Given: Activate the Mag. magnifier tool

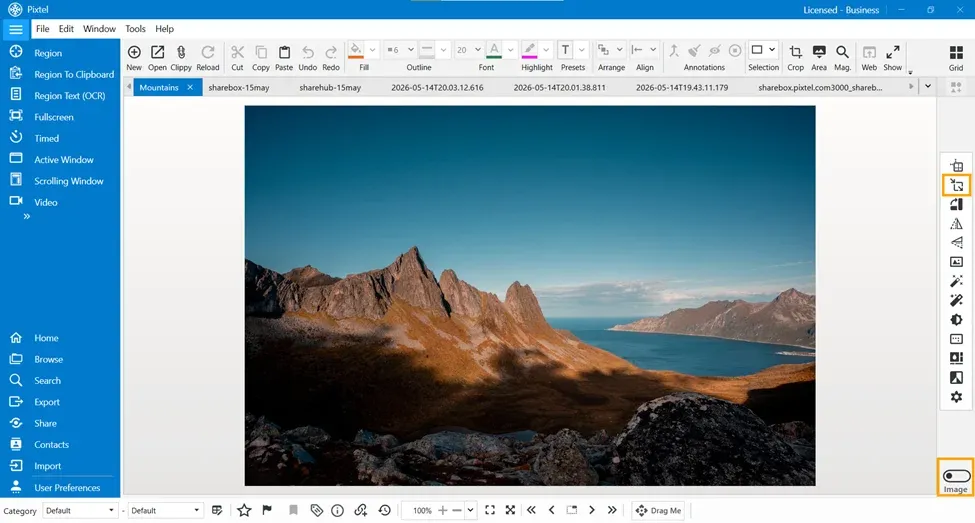Looking at the screenshot, I should coord(842,52).
